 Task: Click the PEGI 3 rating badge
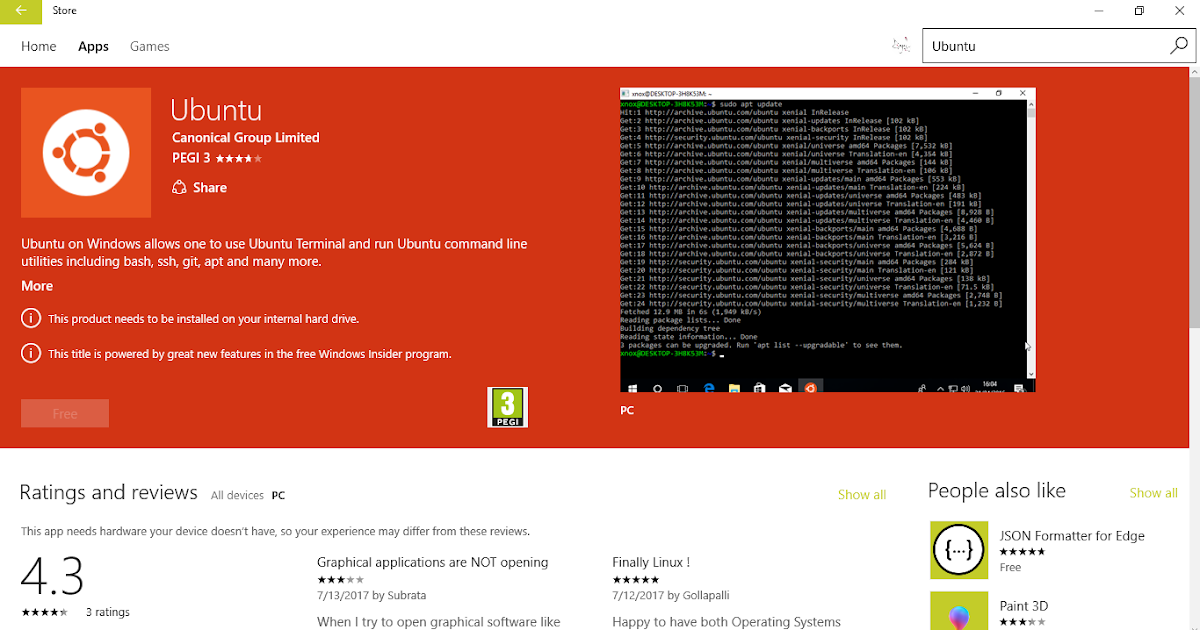coord(507,406)
